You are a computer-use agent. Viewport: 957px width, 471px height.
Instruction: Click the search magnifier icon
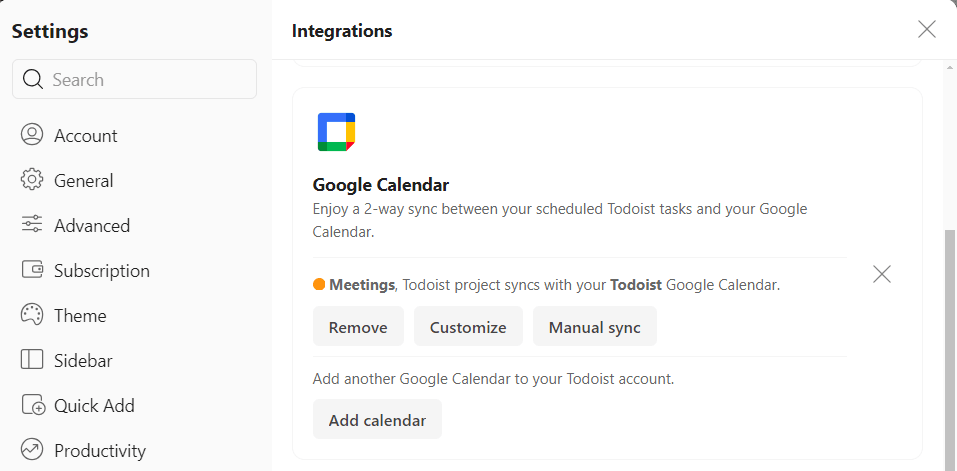coord(32,80)
